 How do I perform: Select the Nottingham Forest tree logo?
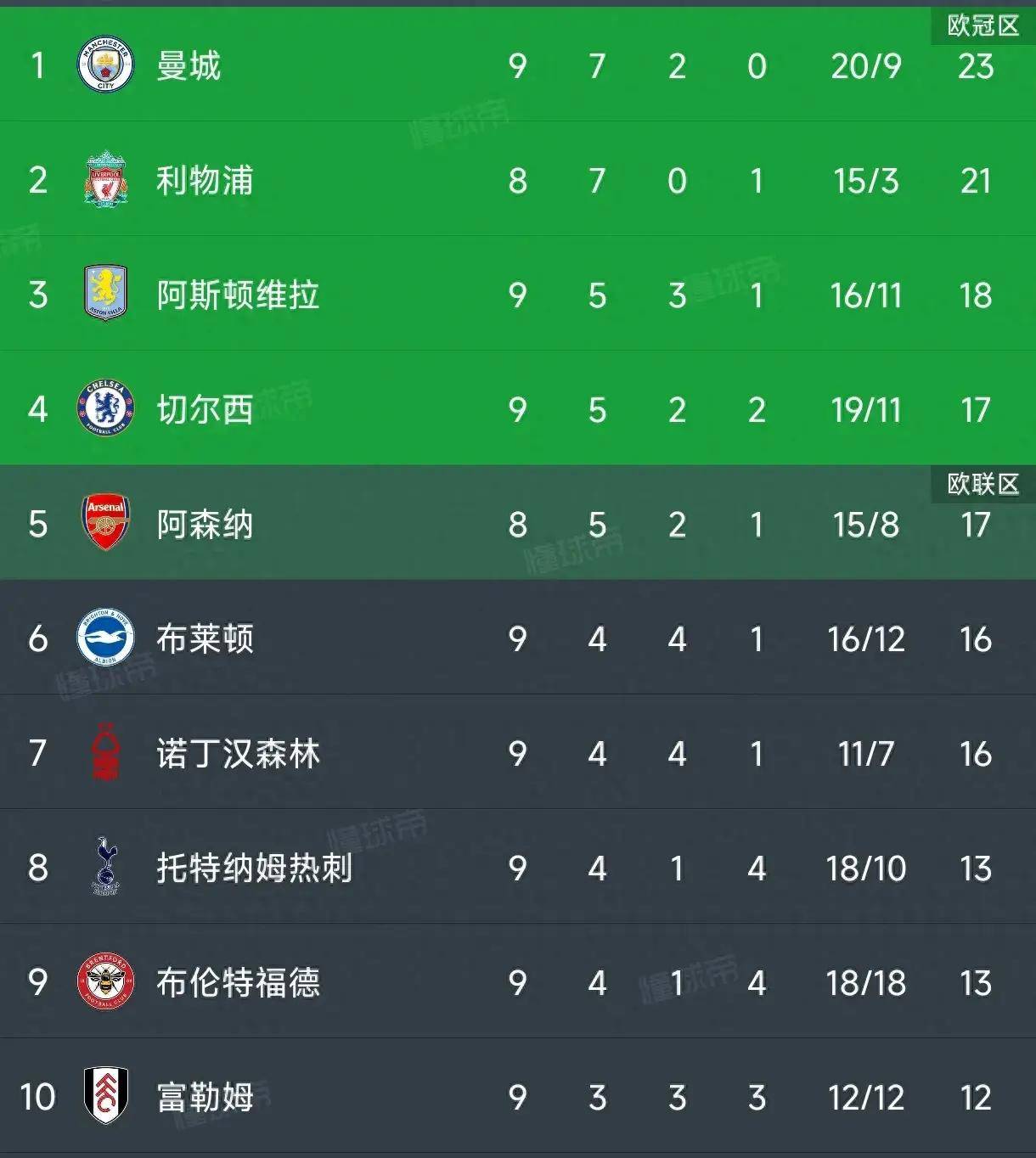[x=105, y=752]
